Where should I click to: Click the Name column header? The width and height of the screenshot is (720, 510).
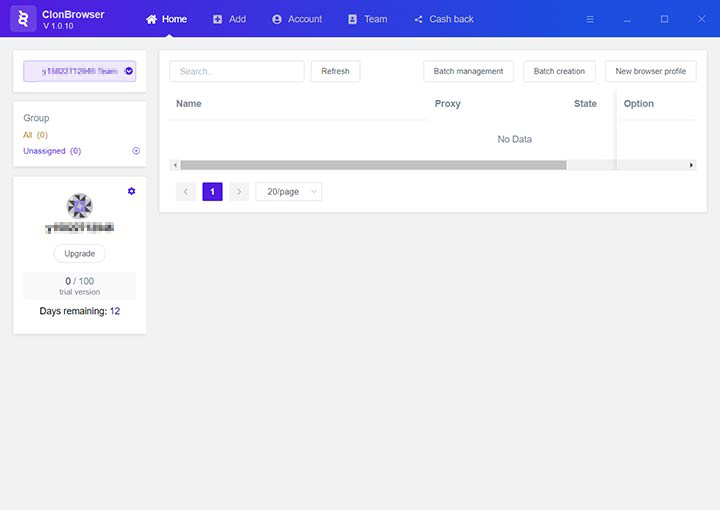point(189,104)
